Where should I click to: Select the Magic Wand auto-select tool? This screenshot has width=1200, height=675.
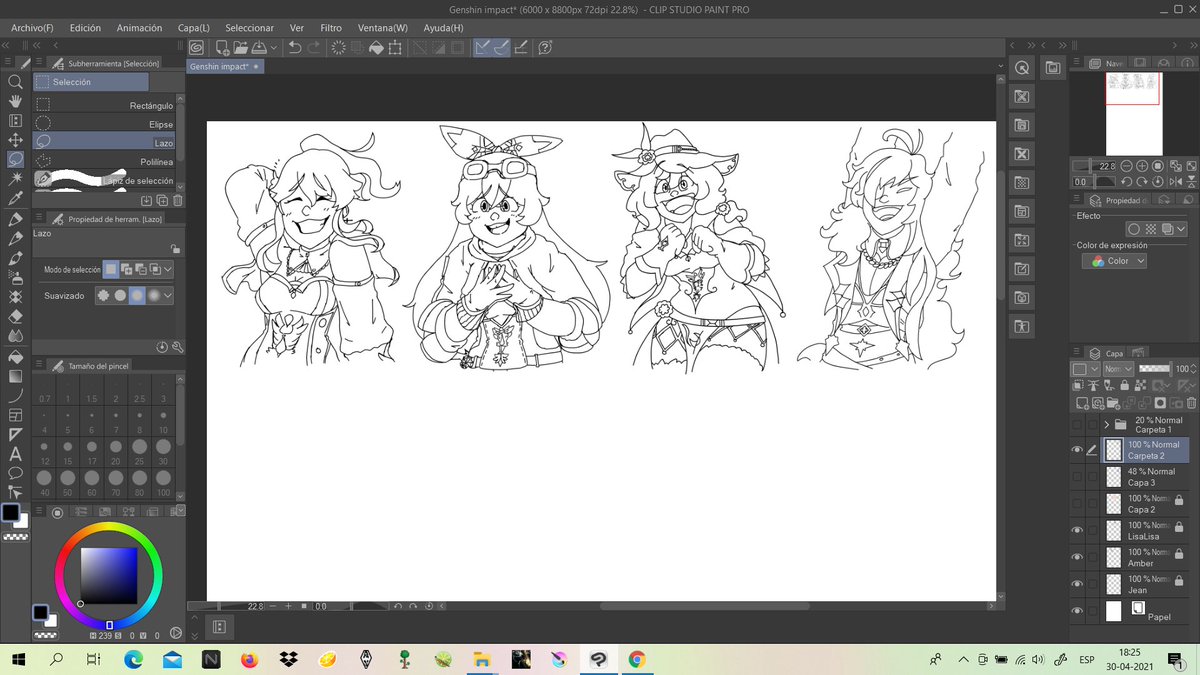(15, 179)
